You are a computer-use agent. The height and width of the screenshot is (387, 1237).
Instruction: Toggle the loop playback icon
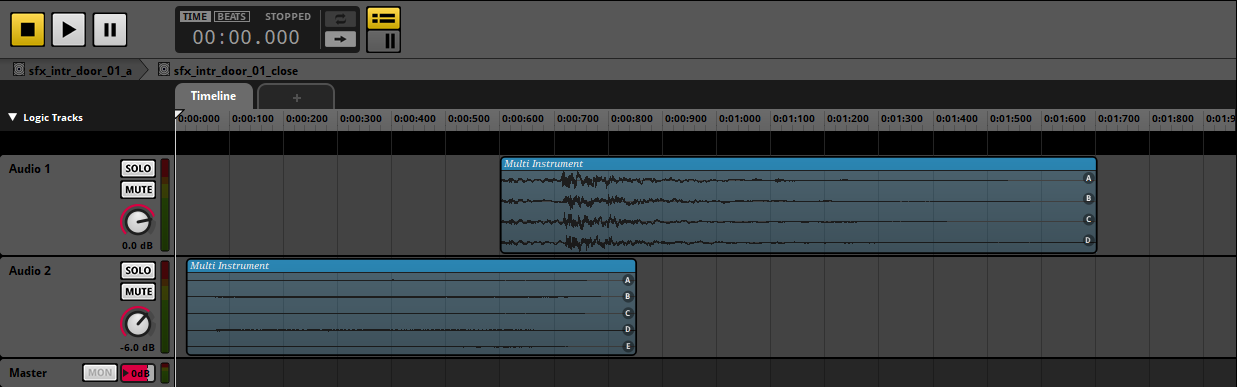coord(341,19)
